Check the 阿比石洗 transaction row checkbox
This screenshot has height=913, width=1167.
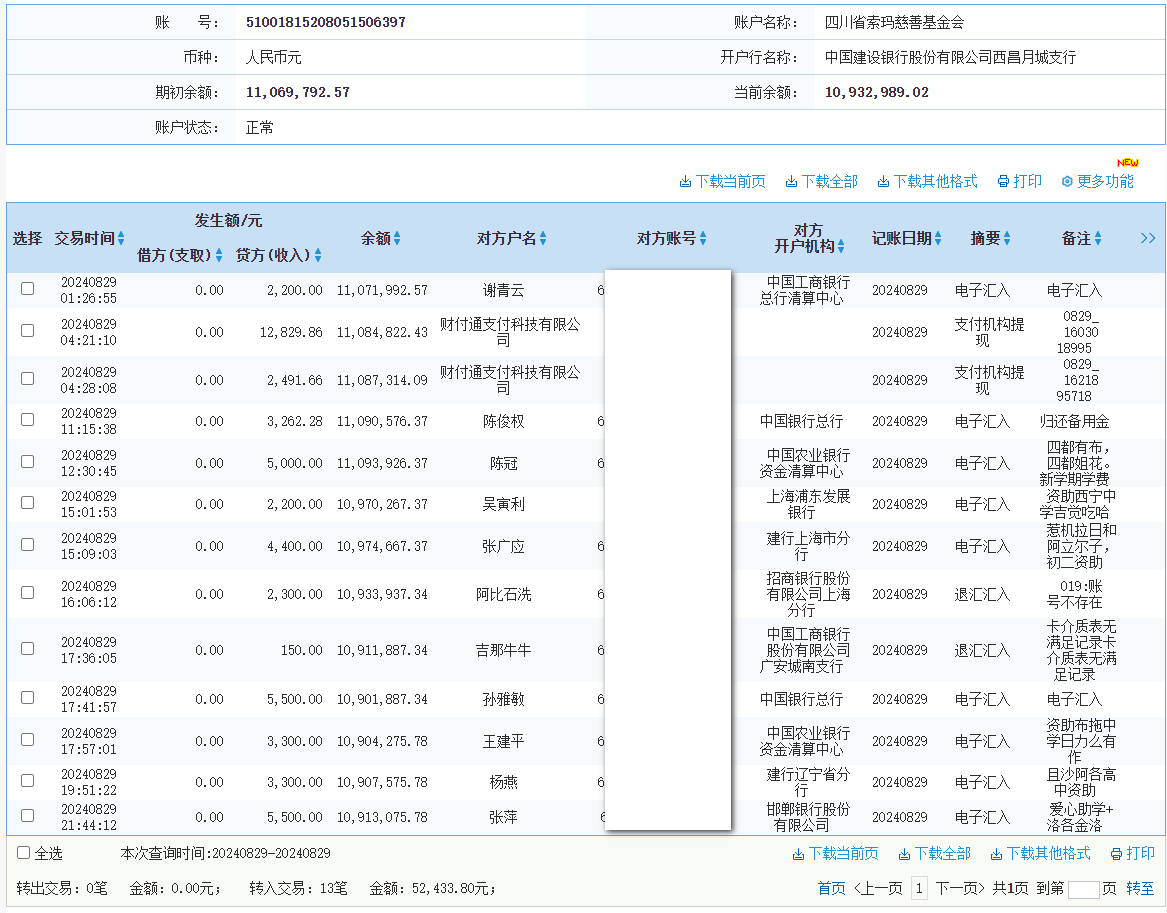coord(28,592)
